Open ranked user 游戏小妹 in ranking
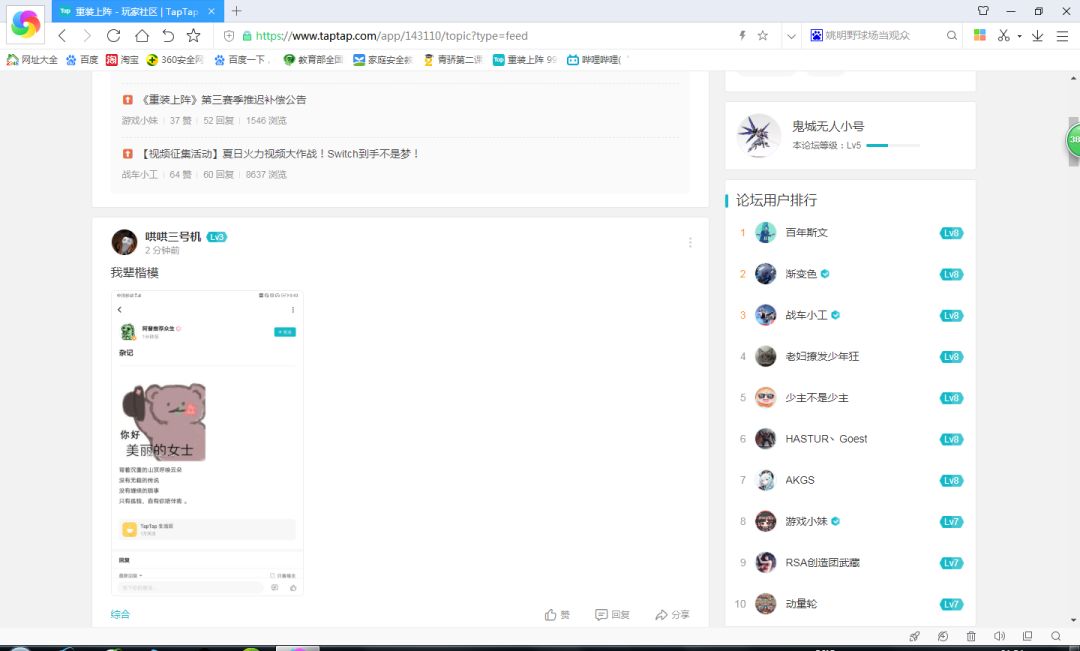This screenshot has height=651, width=1080. click(x=807, y=521)
